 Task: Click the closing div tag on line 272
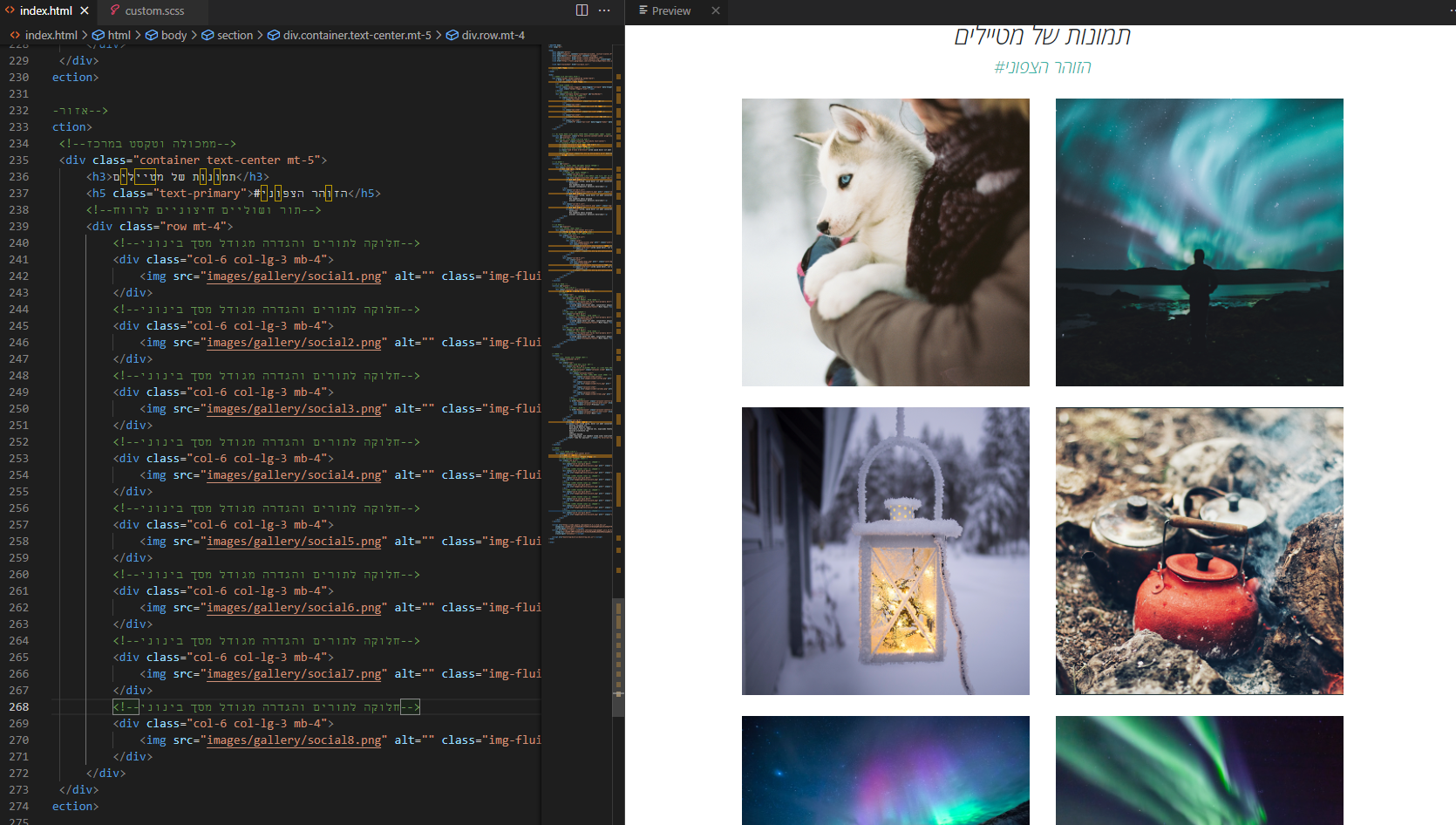(105, 774)
